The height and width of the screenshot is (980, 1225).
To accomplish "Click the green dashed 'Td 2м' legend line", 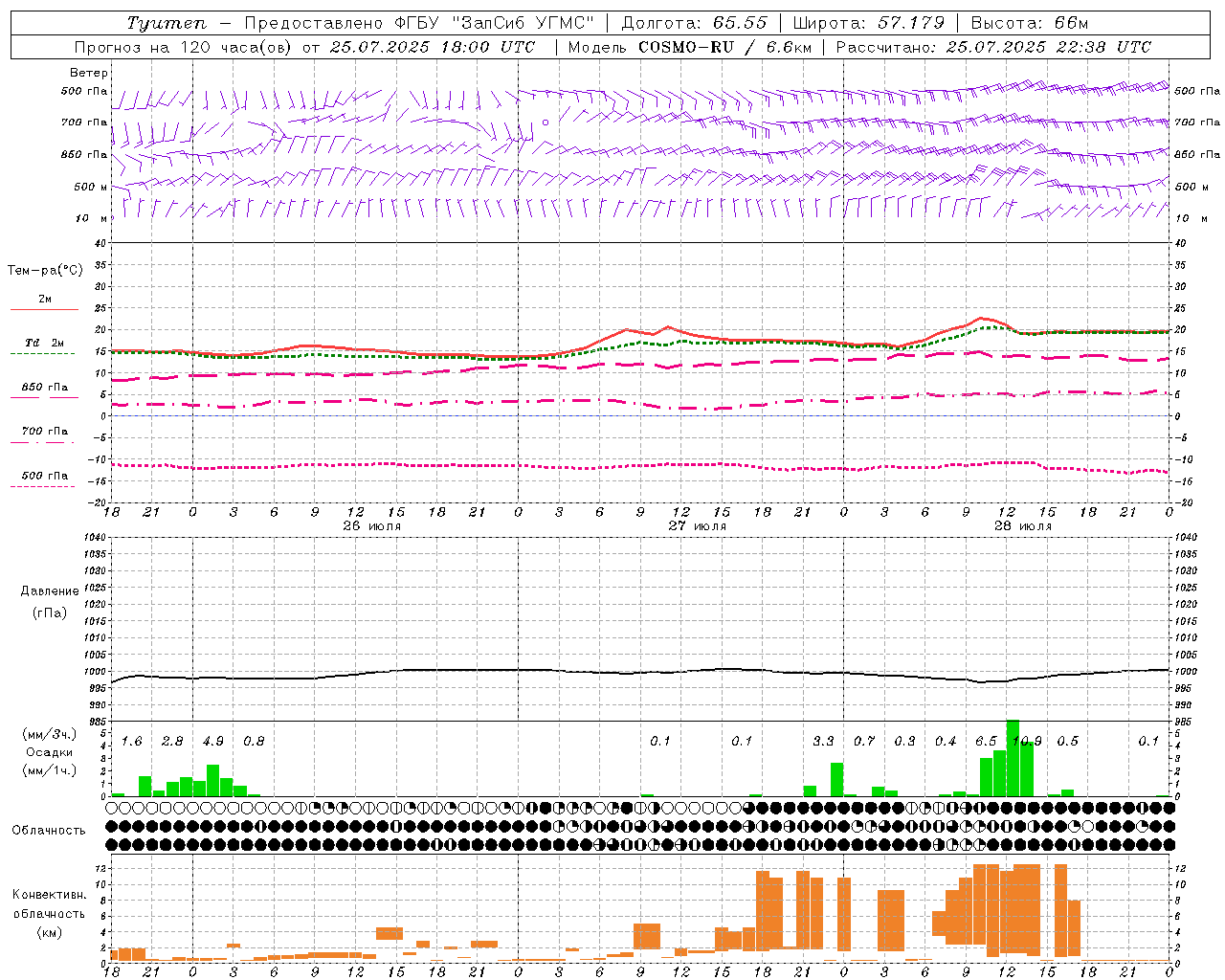I will pos(42,353).
